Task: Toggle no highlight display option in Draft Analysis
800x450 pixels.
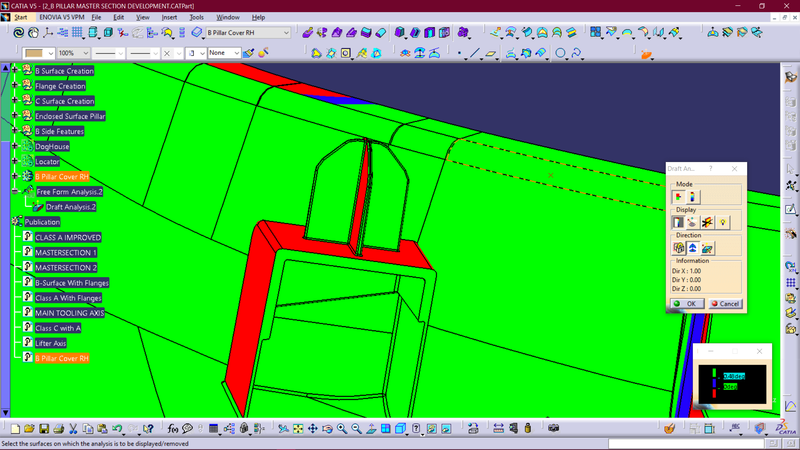Action: [707, 222]
